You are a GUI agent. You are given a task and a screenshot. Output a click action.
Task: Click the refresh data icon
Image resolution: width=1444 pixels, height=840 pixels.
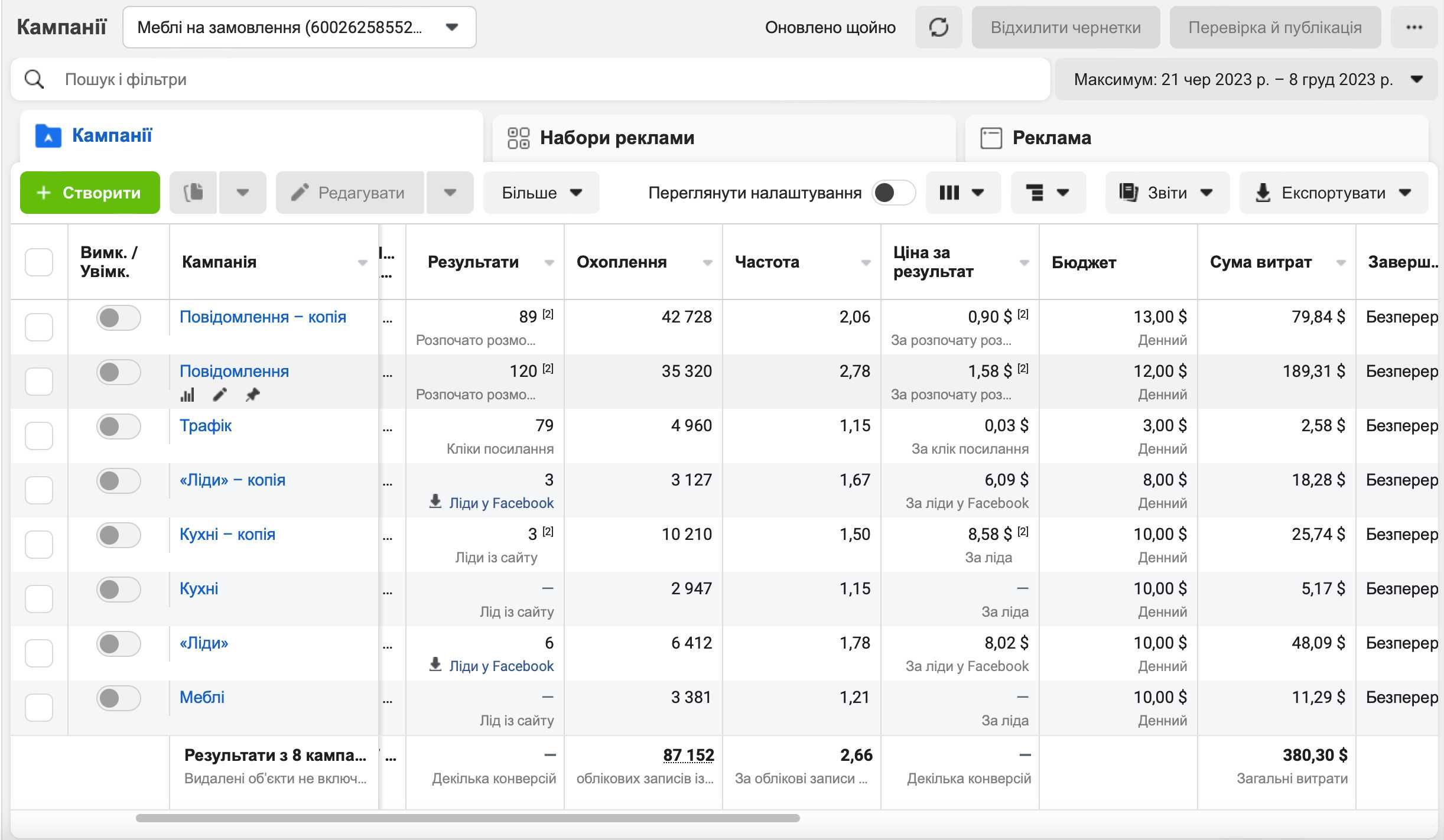[938, 27]
